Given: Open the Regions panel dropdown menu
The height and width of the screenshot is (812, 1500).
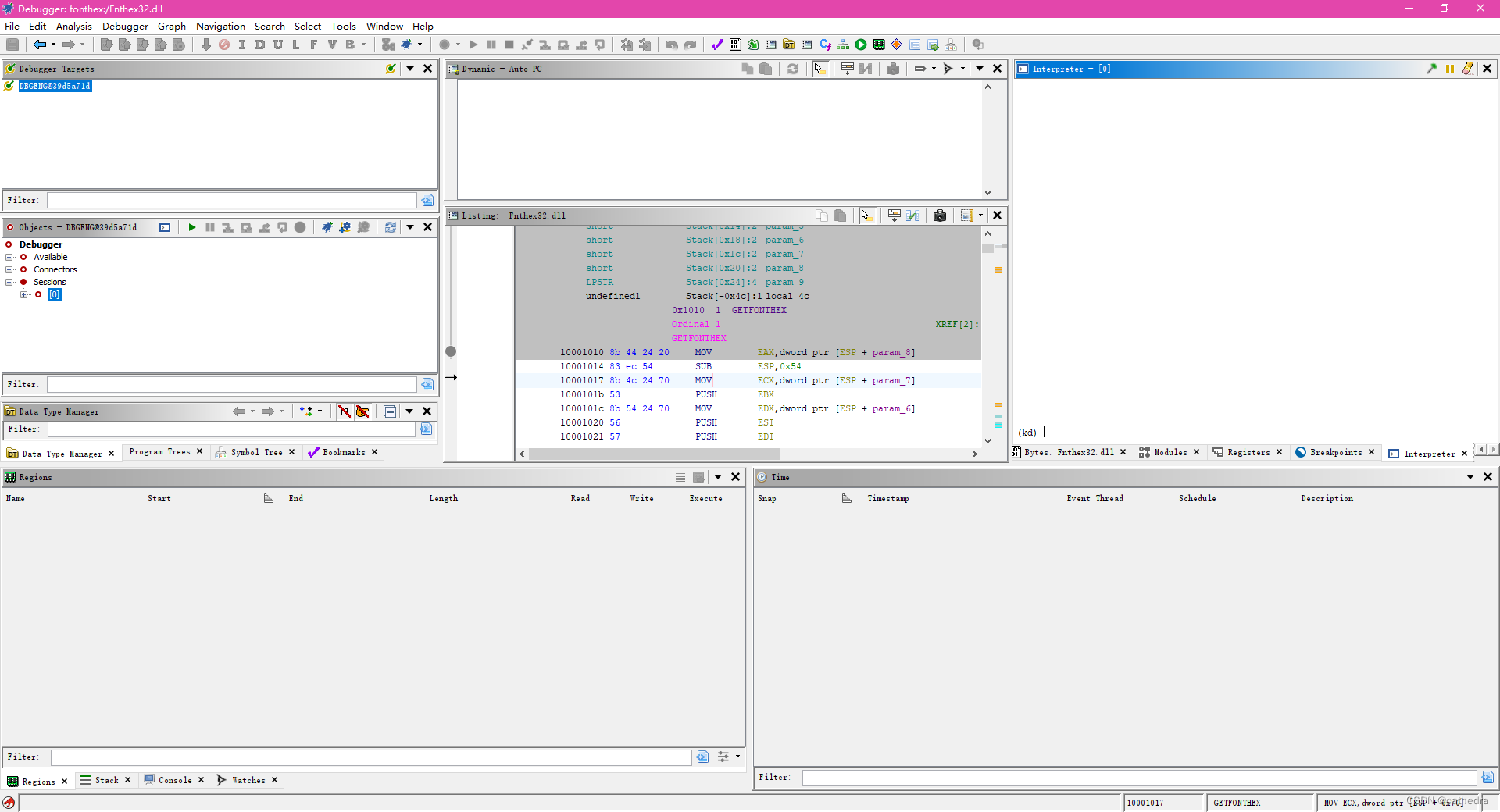Looking at the screenshot, I should coord(718,477).
